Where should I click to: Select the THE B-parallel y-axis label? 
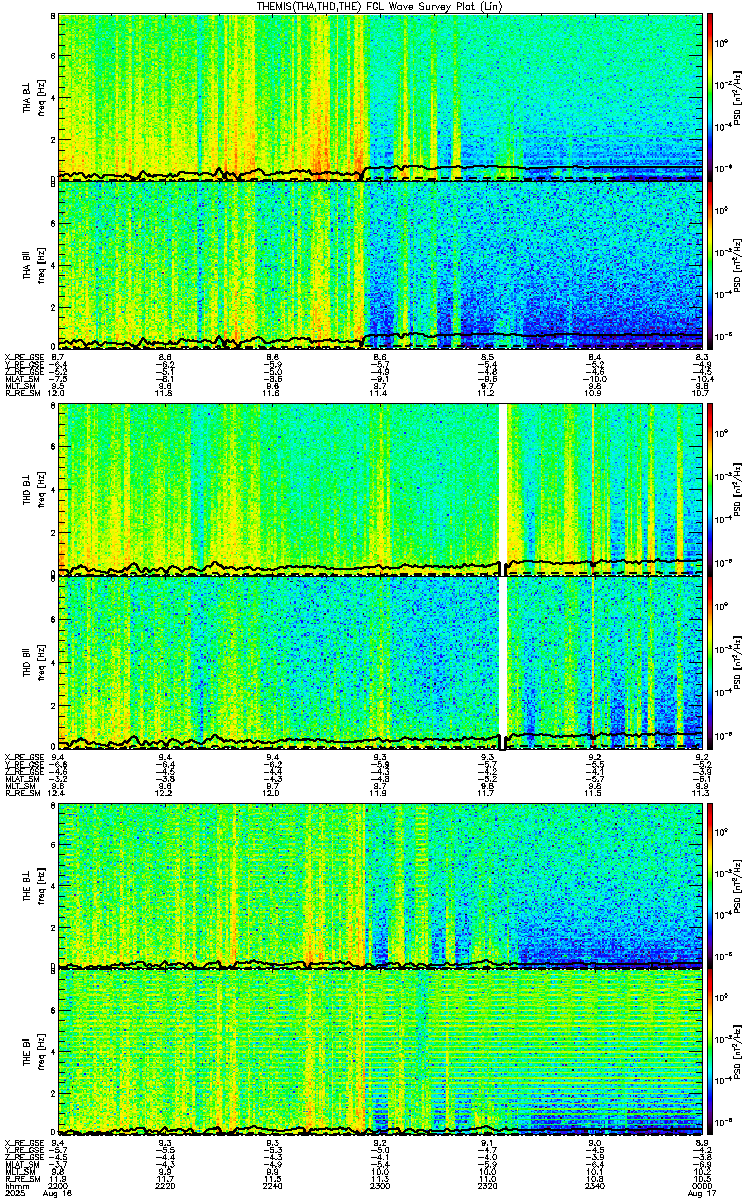pyautogui.click(x=26, y=1051)
